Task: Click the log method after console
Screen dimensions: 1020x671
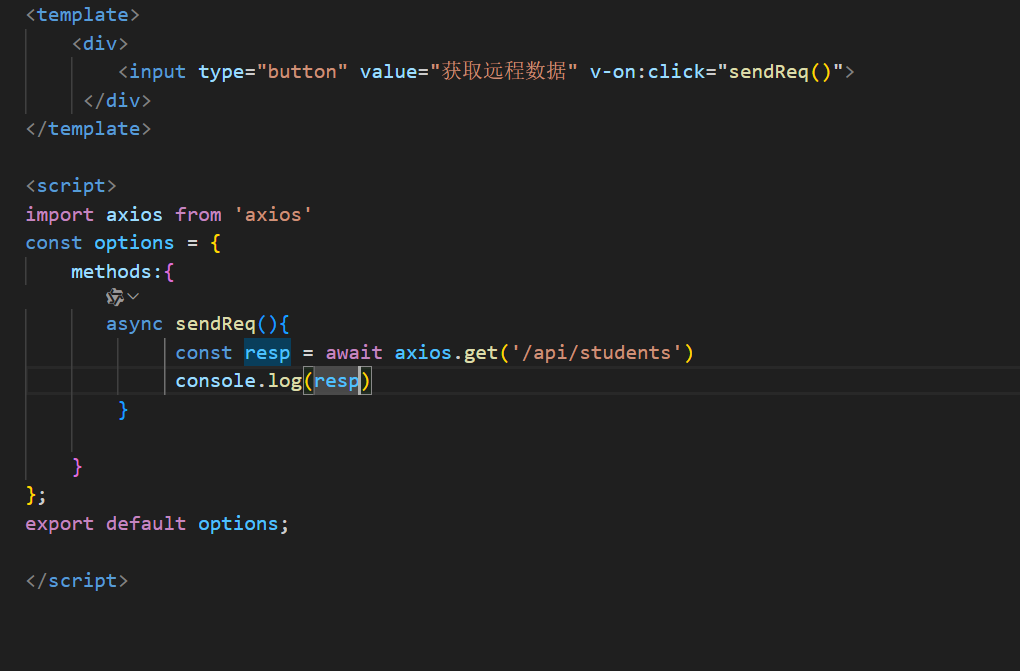Action: pos(284,381)
